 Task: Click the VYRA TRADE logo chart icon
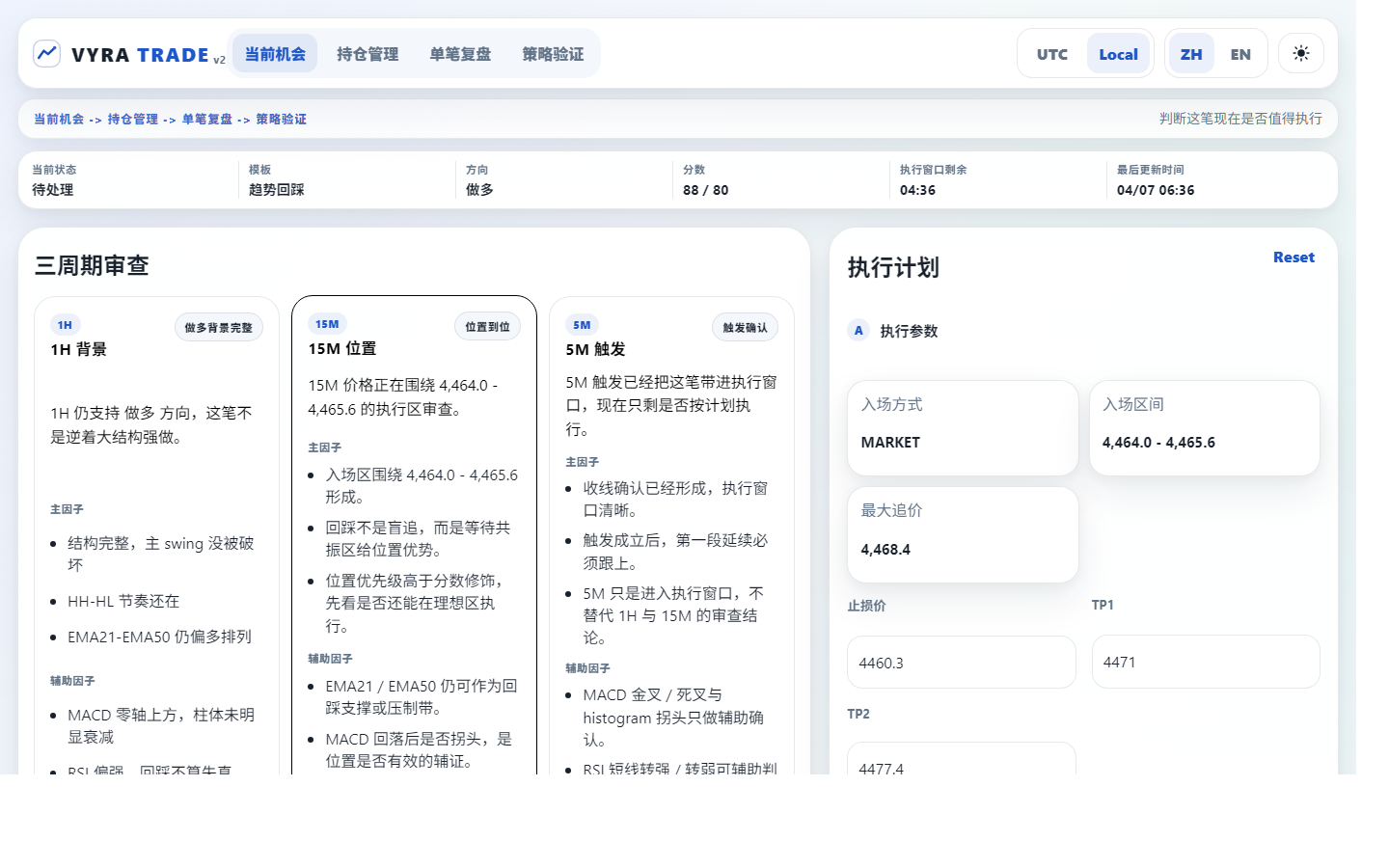coord(46,53)
